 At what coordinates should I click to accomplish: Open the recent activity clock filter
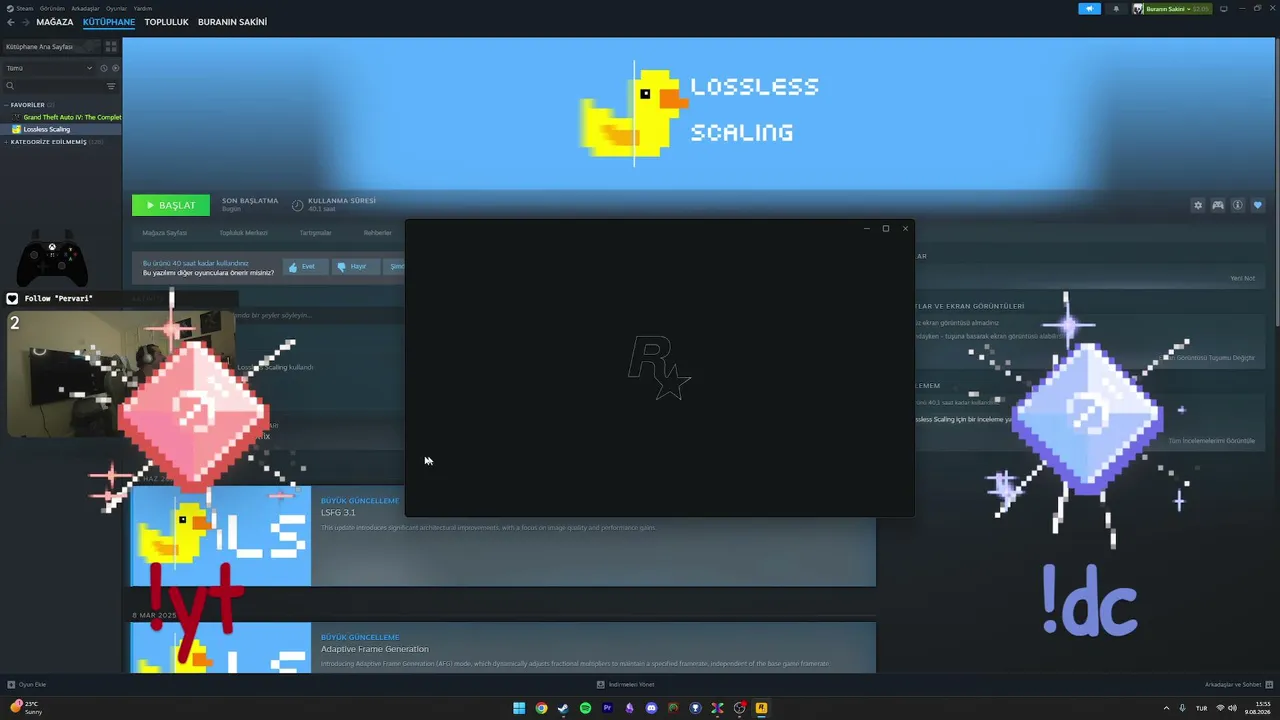(104, 68)
